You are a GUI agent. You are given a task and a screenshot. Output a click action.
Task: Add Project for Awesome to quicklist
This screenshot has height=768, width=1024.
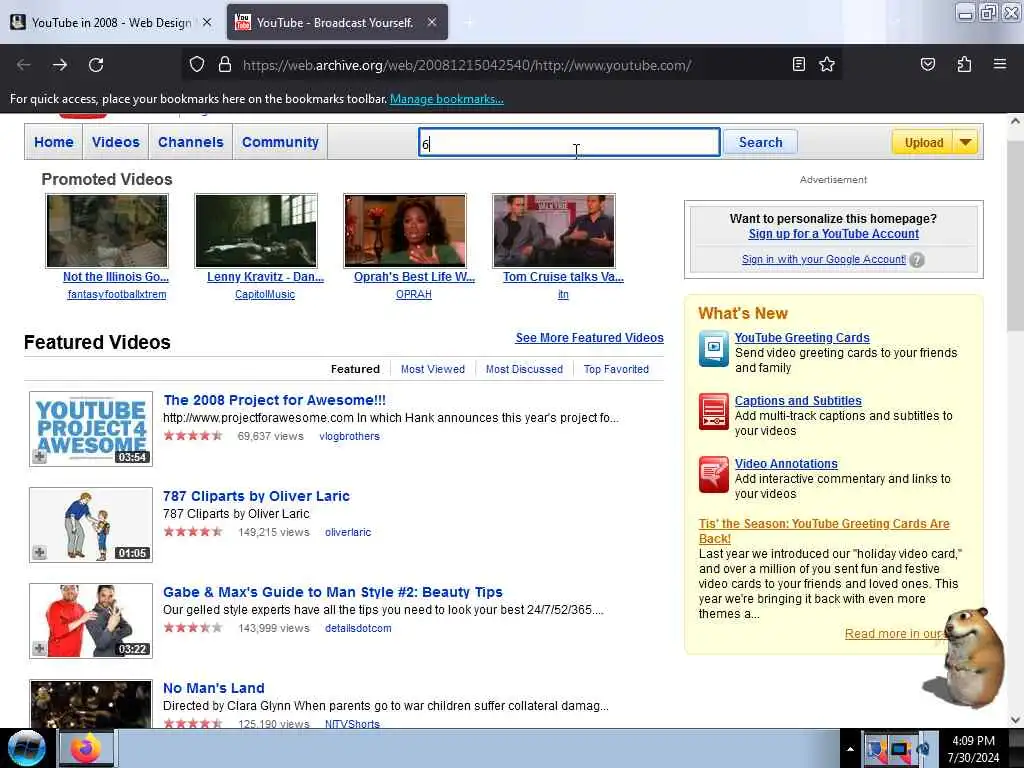click(x=40, y=456)
